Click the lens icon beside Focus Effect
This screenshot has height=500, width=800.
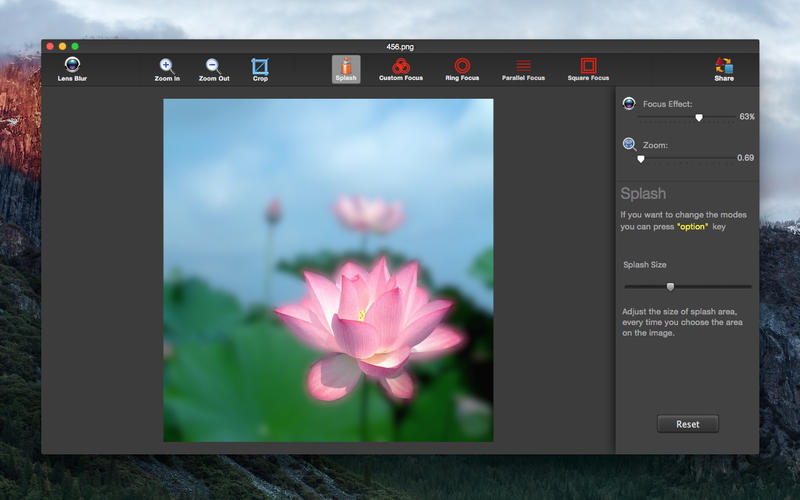click(x=629, y=103)
